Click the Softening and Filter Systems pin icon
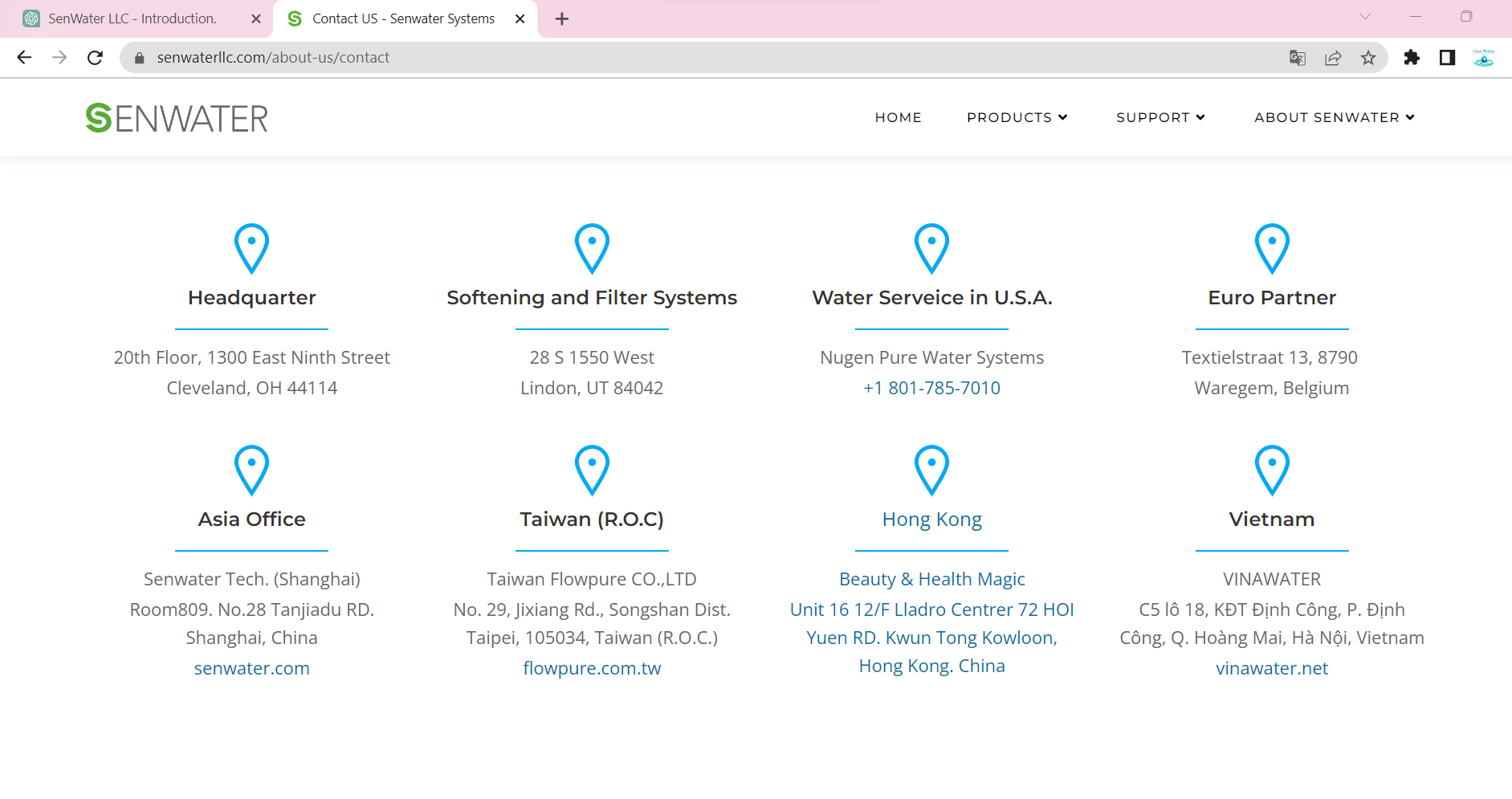Image resolution: width=1512 pixels, height=799 pixels. 592,248
